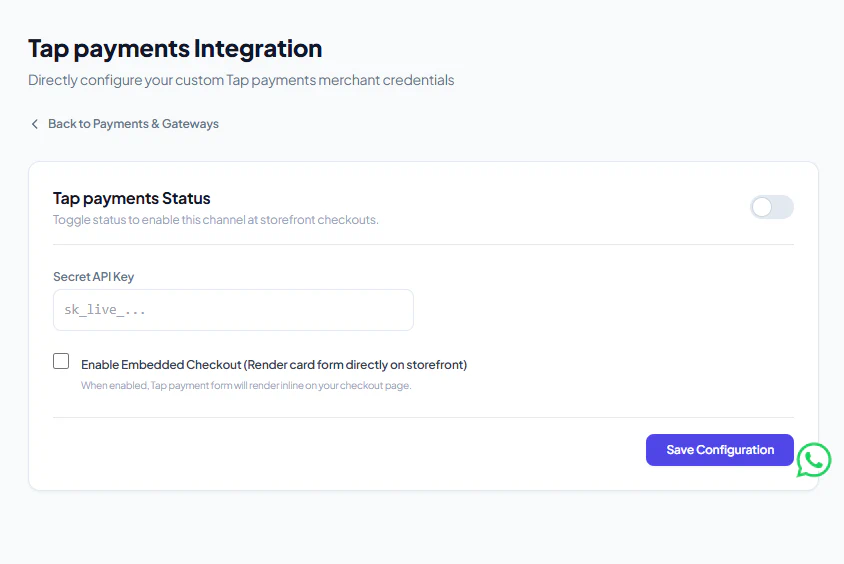The width and height of the screenshot is (844, 564).
Task: Click the 'Secret API Key' label
Action: pyautogui.click(x=93, y=277)
